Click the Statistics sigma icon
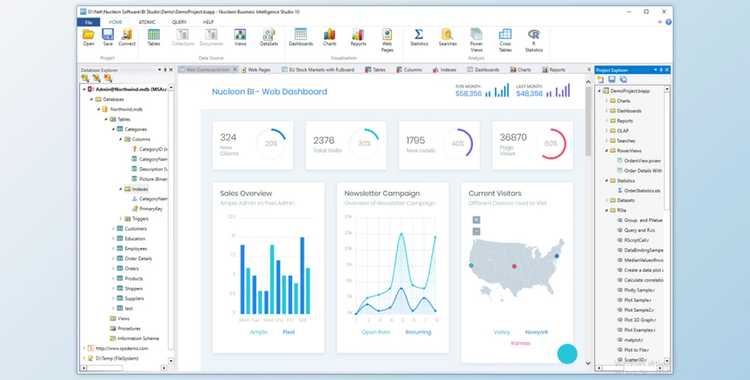750x380 pixels. tap(419, 38)
